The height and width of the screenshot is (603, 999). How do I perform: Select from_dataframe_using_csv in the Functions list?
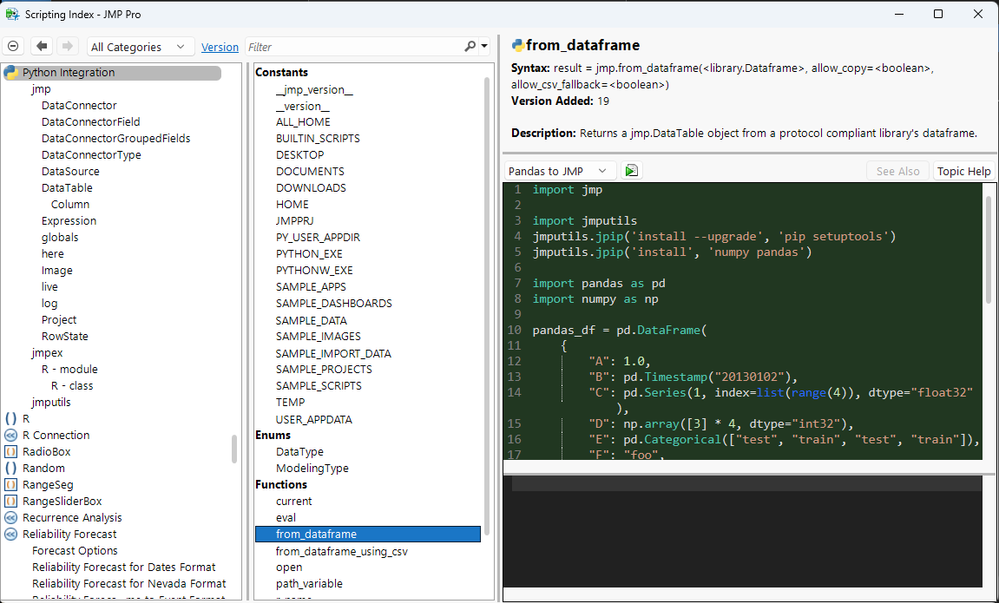click(x=341, y=551)
